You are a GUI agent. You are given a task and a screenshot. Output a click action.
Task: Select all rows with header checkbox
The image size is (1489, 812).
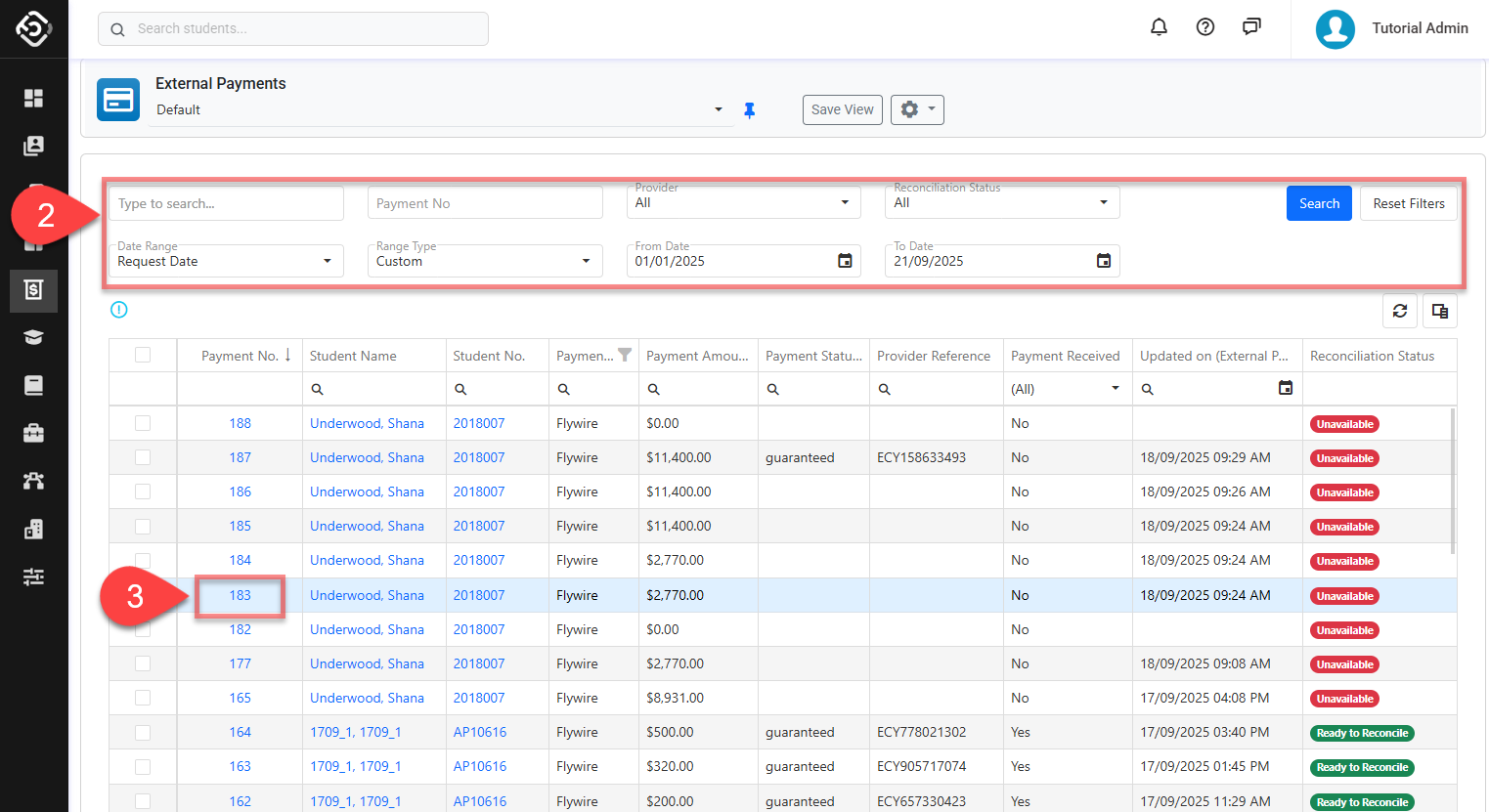[x=143, y=356]
